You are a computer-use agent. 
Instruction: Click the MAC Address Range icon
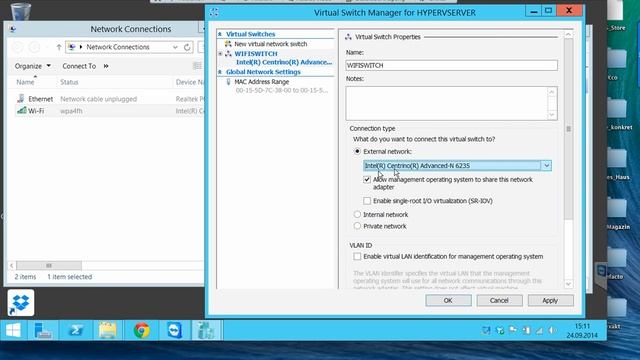[x=229, y=82]
